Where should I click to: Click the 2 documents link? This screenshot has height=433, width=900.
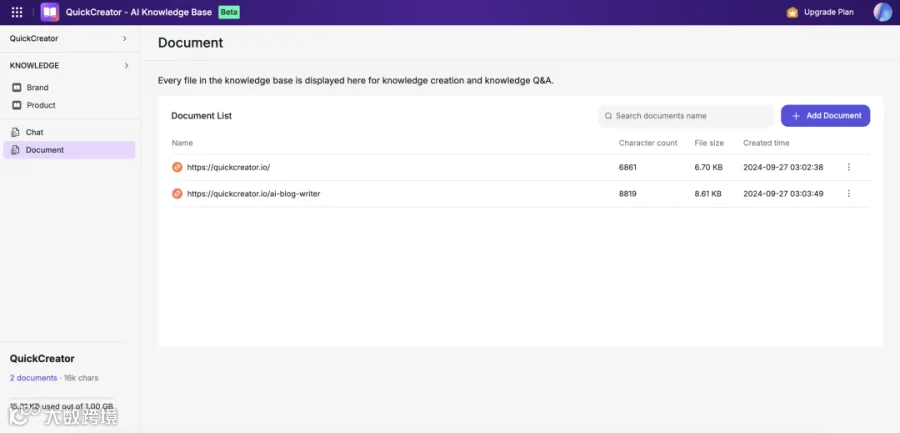pyautogui.click(x=33, y=378)
